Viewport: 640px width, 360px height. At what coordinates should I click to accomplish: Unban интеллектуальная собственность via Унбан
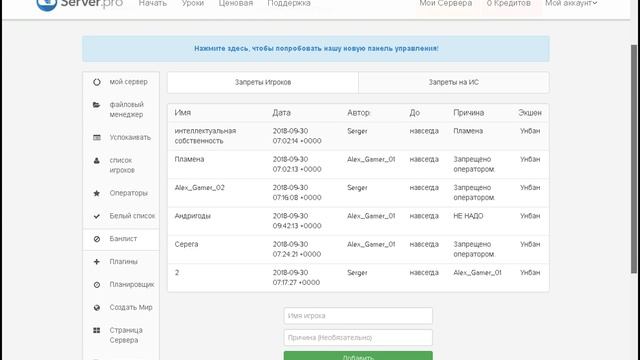(530, 131)
